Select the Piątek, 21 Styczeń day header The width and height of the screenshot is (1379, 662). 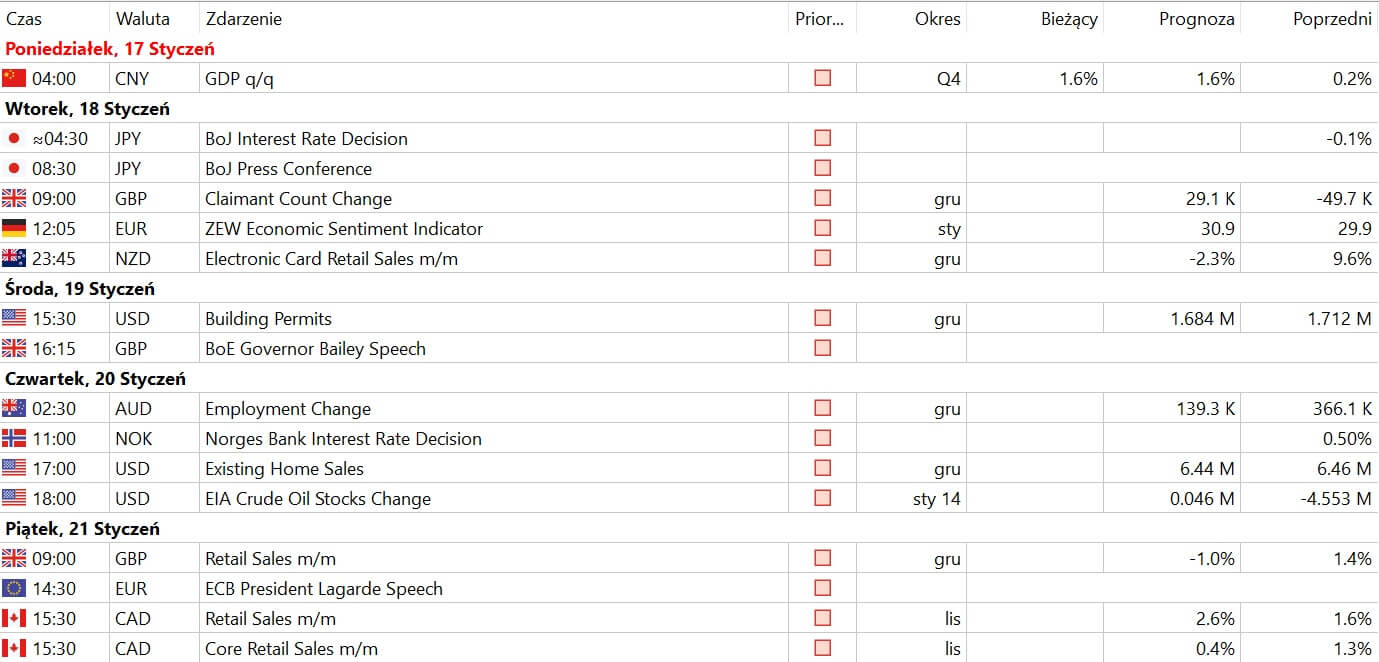82,528
